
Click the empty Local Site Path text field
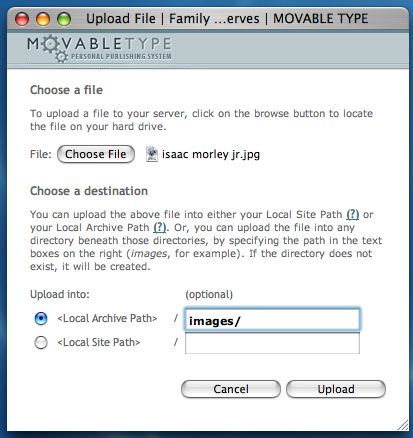point(272,343)
